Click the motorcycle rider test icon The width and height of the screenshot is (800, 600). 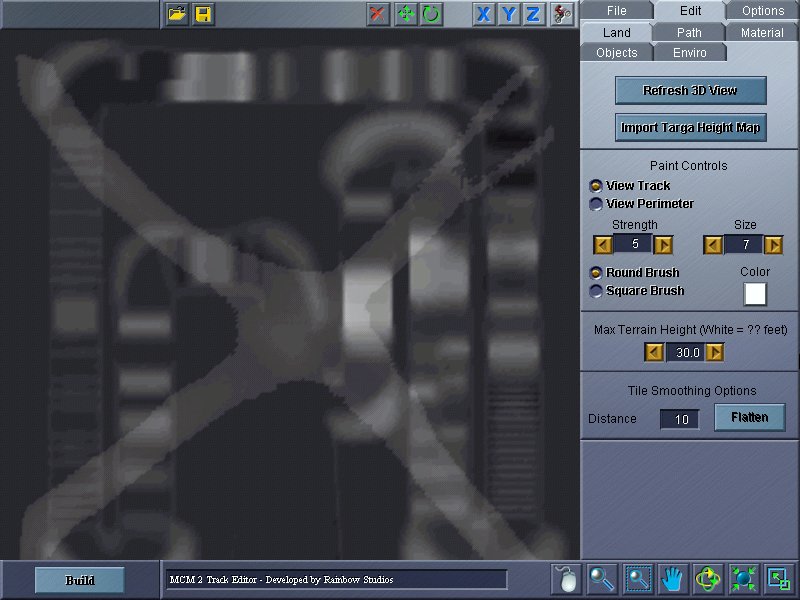[x=562, y=14]
